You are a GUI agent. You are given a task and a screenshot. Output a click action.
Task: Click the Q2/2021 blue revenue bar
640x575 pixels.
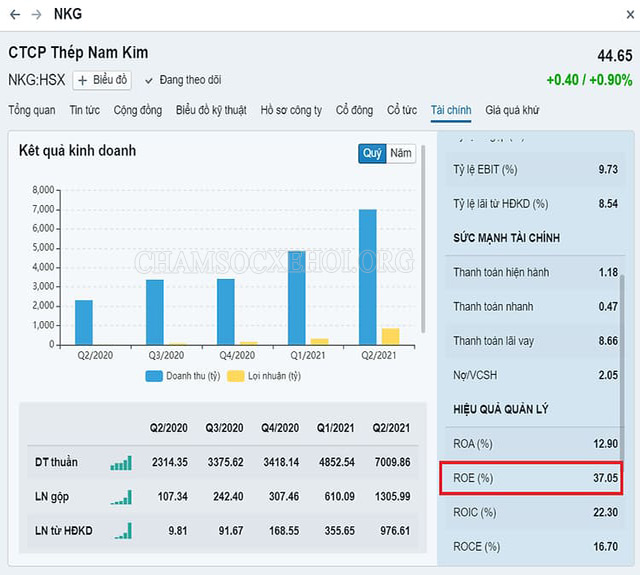pyautogui.click(x=368, y=277)
